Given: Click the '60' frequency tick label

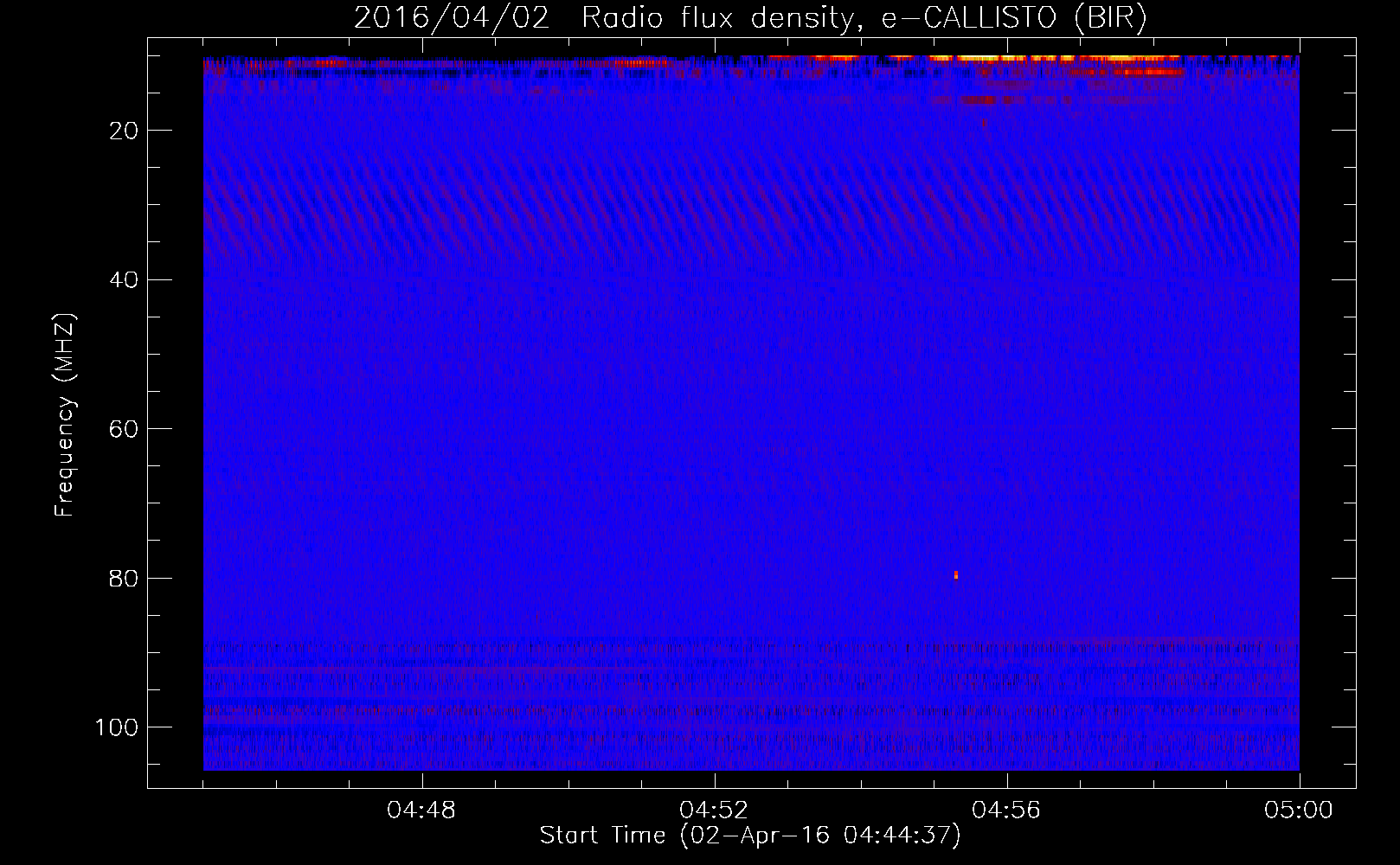Looking at the screenshot, I should [x=124, y=429].
